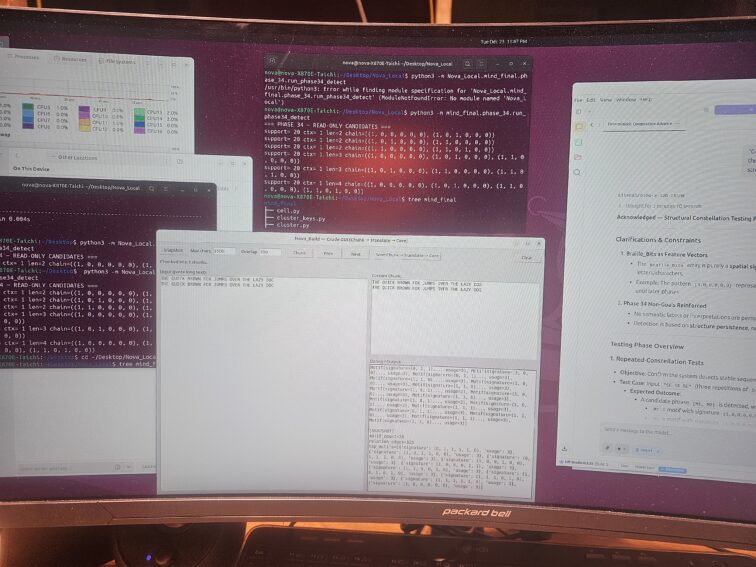Click the CPU12 yellow color swatch

pos(84,129)
